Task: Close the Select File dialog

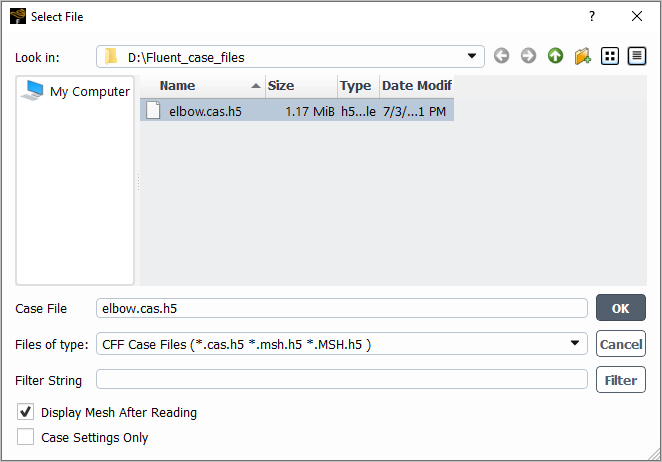Action: coord(637,16)
